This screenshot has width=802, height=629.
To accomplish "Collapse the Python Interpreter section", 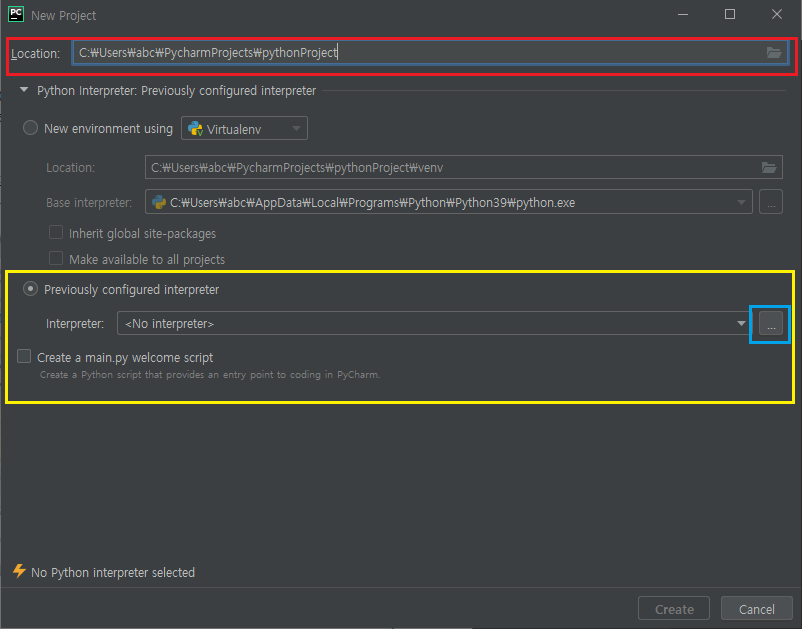I will click(x=24, y=90).
